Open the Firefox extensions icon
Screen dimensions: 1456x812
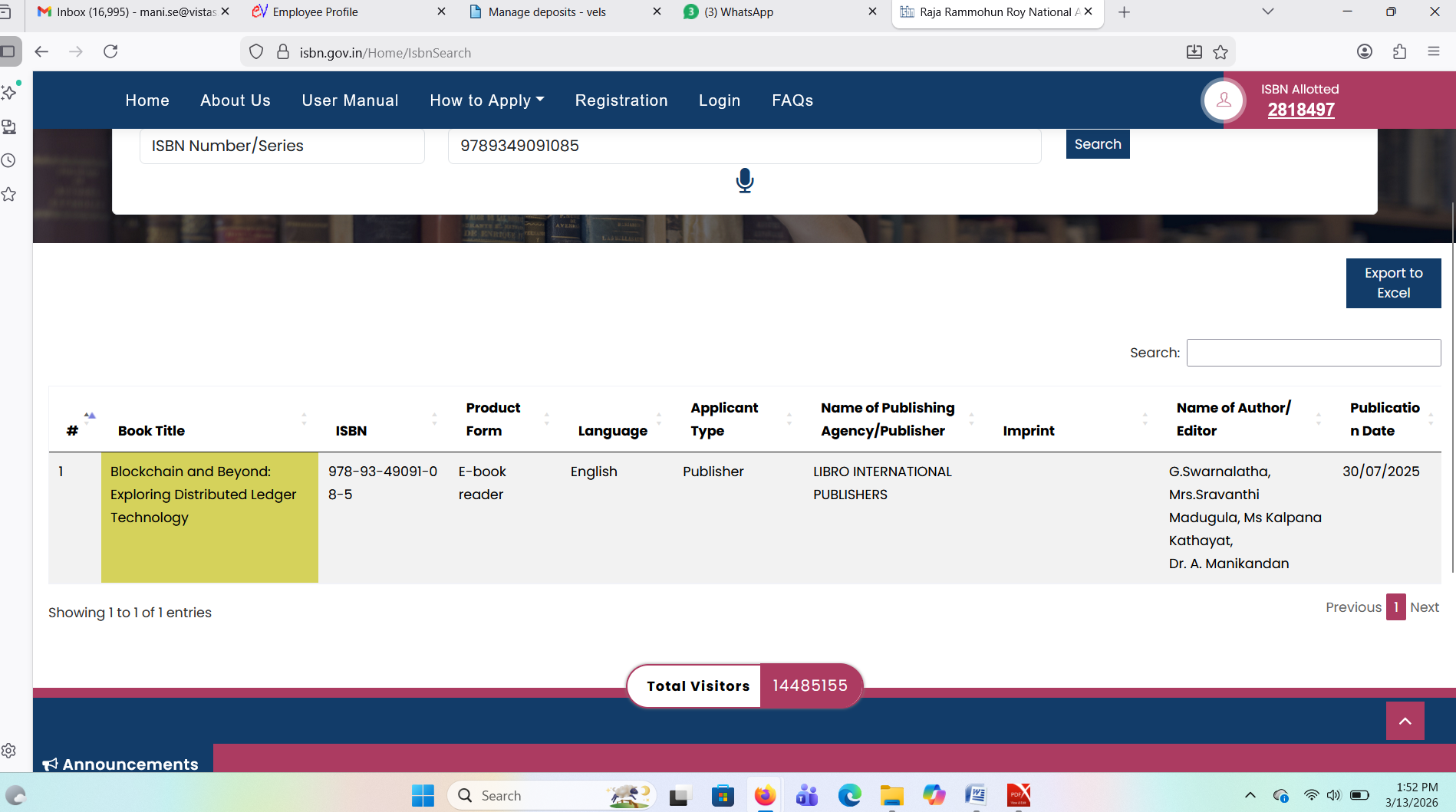(x=1399, y=52)
